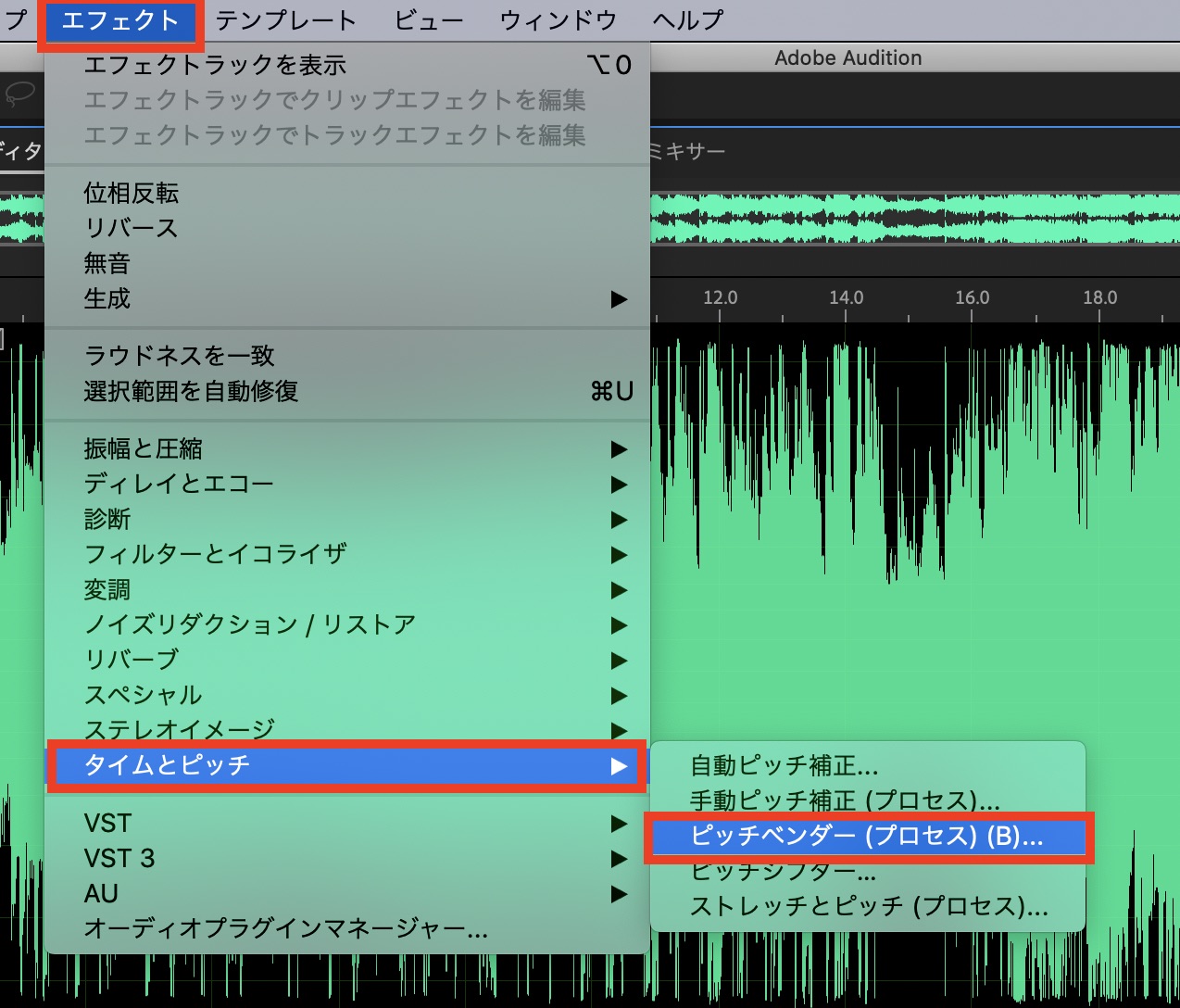Select タイムとピッチ menu item
Screen dimensions: 1180x1008
[347, 765]
